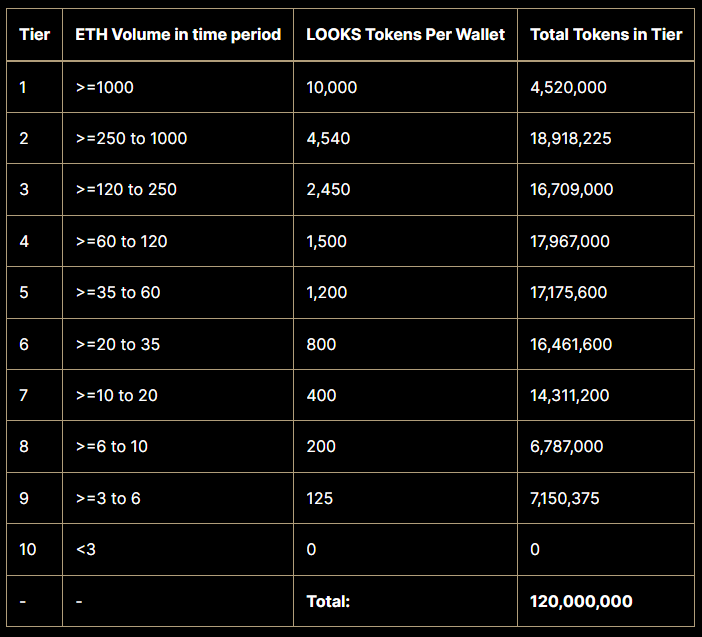Select the ">=1000" ETH volume cell
Image resolution: width=702 pixels, height=637 pixels.
(x=105, y=87)
